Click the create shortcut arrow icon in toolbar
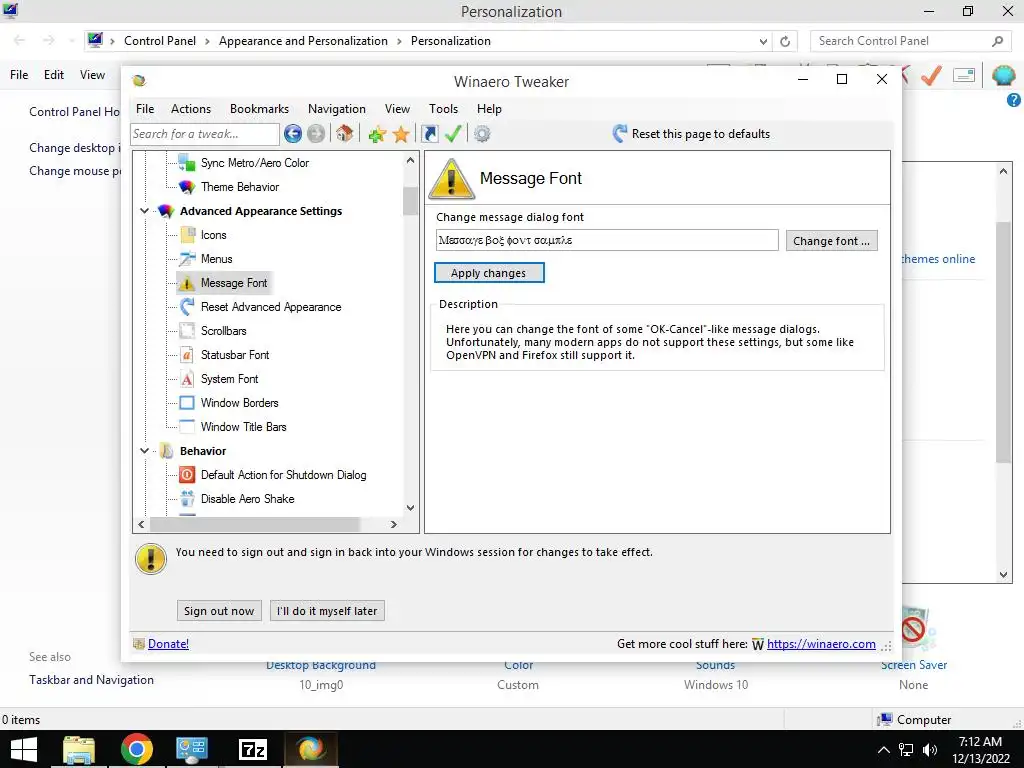This screenshot has width=1024, height=768. point(430,134)
